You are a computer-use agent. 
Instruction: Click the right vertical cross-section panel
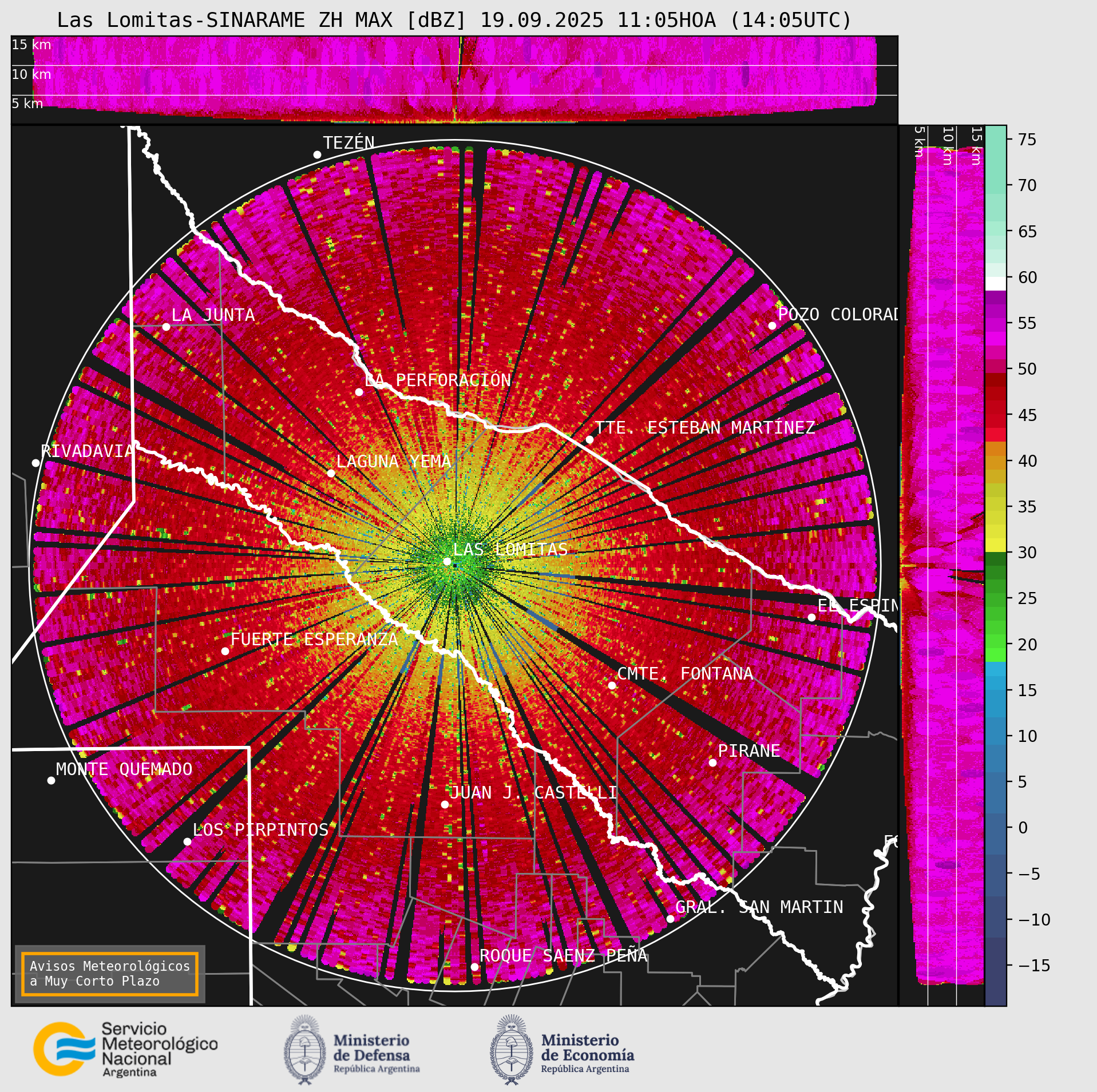click(942, 565)
